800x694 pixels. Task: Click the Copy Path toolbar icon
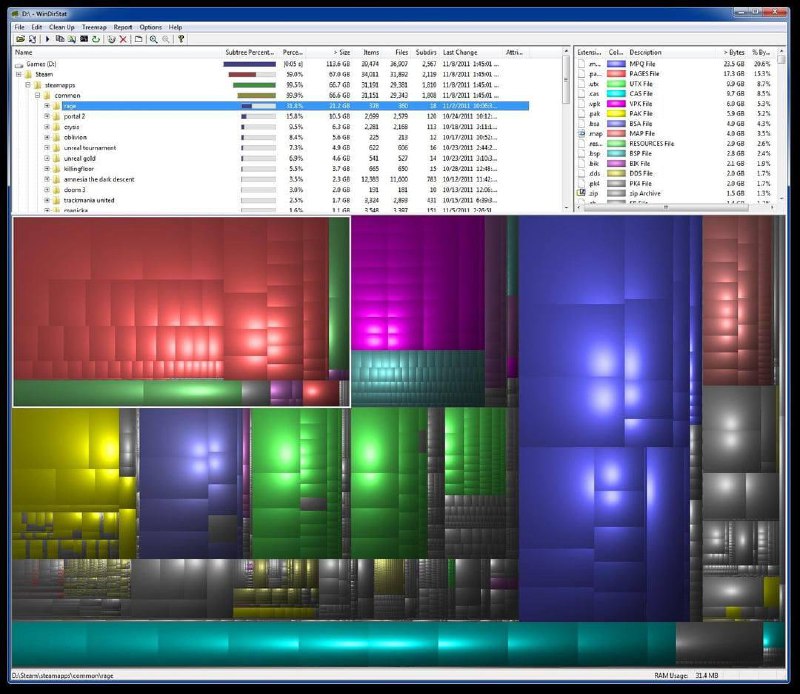tap(60, 39)
